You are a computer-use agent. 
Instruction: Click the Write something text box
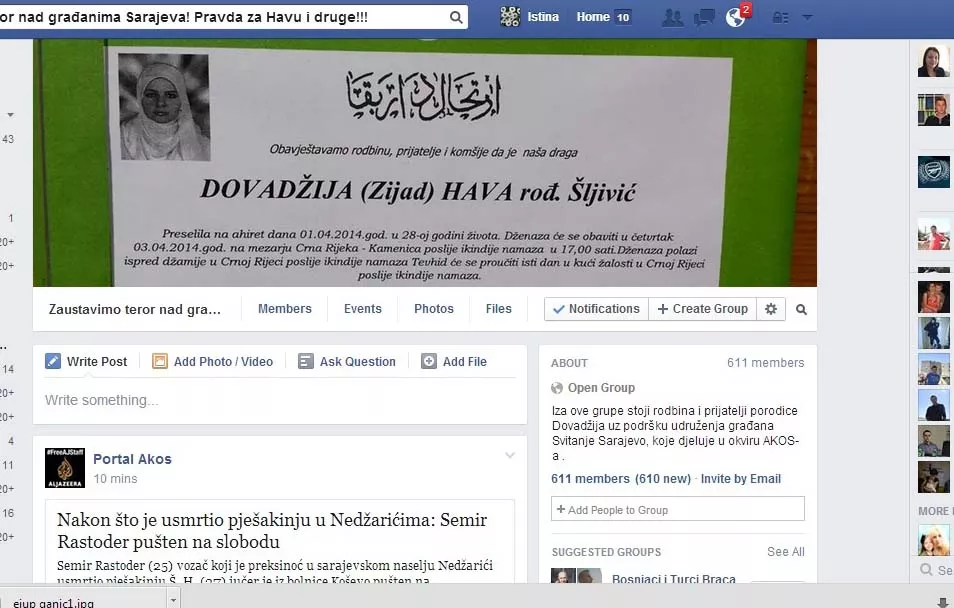click(280, 401)
